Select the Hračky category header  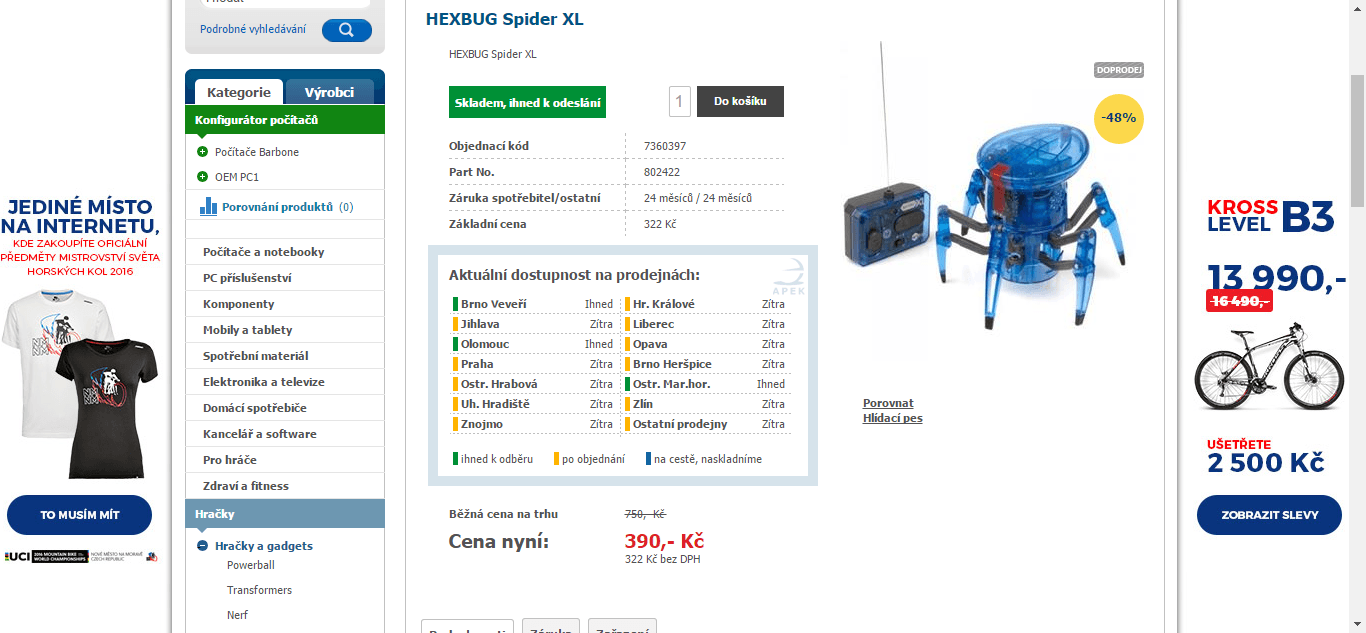coord(285,513)
